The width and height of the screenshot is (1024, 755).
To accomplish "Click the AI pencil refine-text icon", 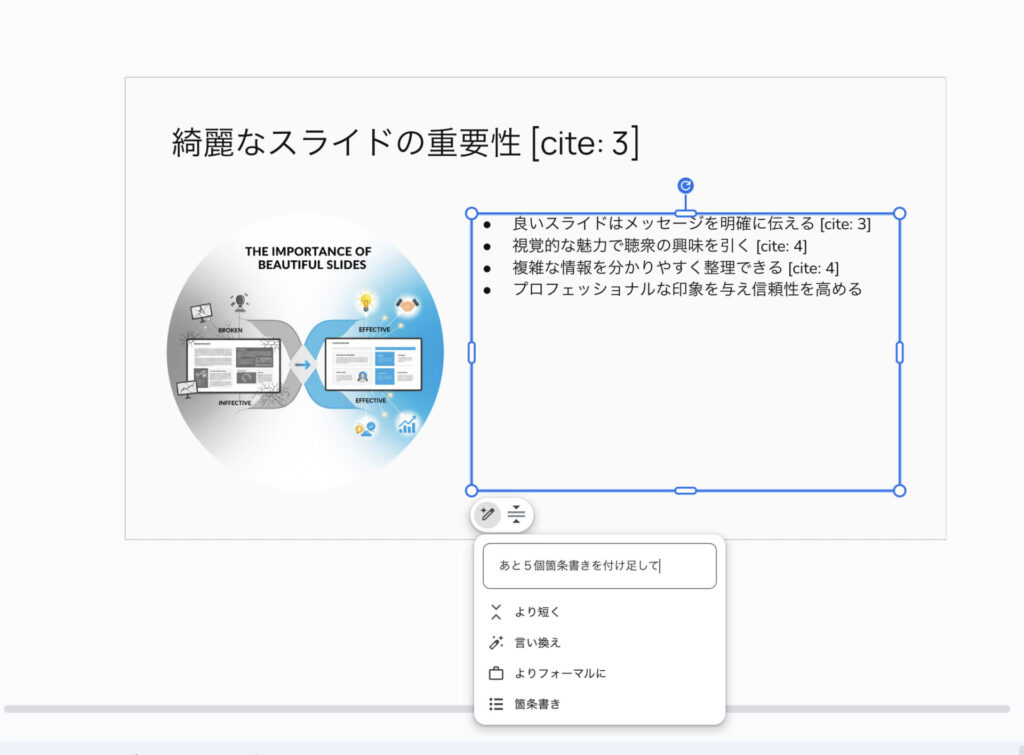I will pos(487,514).
